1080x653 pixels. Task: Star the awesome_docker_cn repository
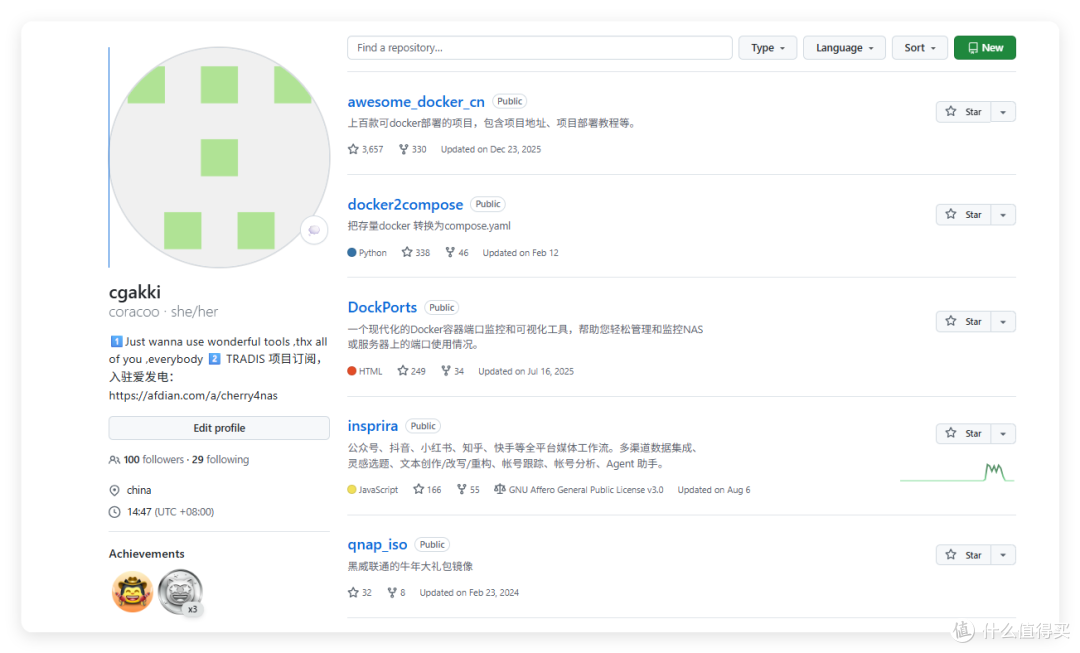click(x=963, y=112)
